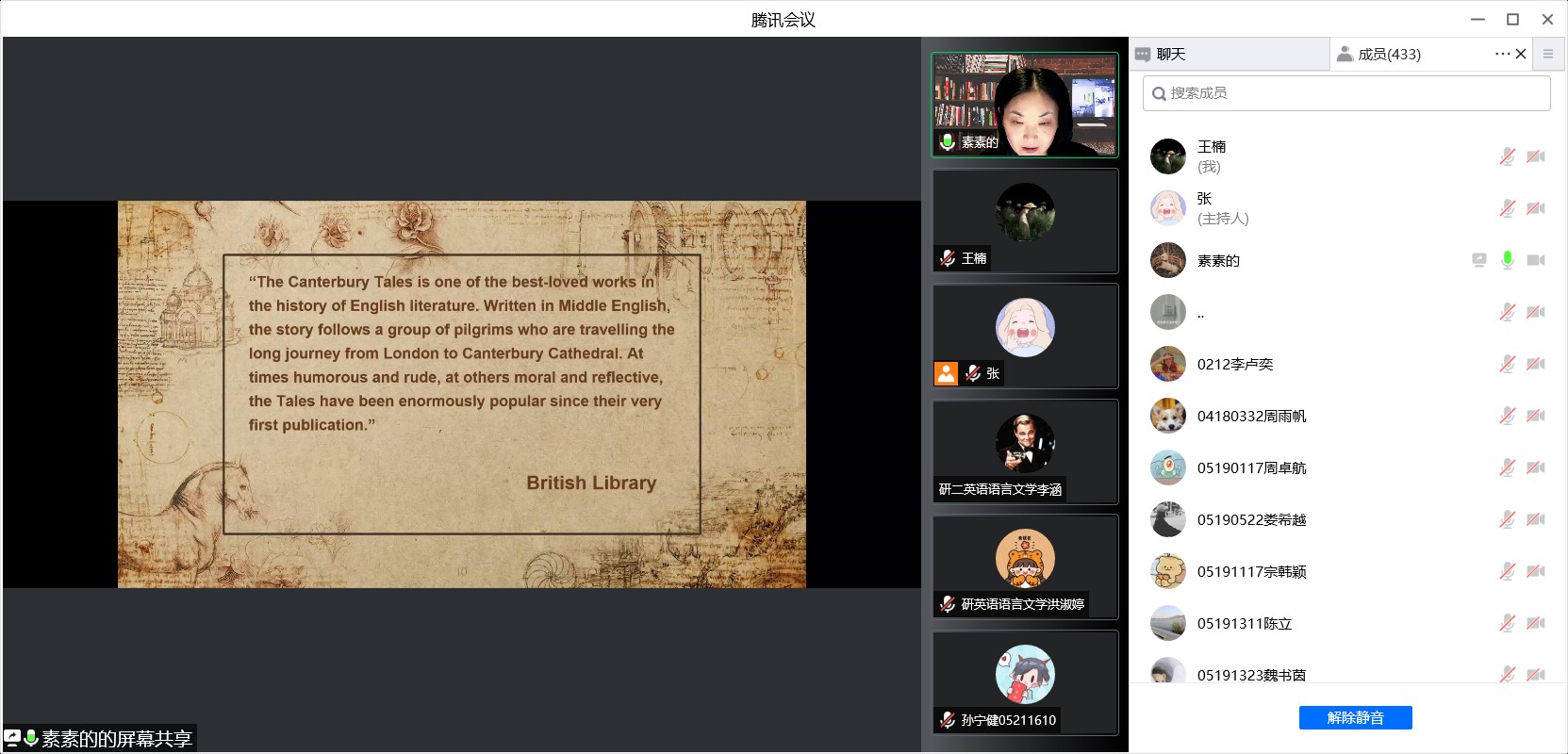Close the members panel with X
Image resolution: width=1568 pixels, height=754 pixels.
click(x=1521, y=54)
